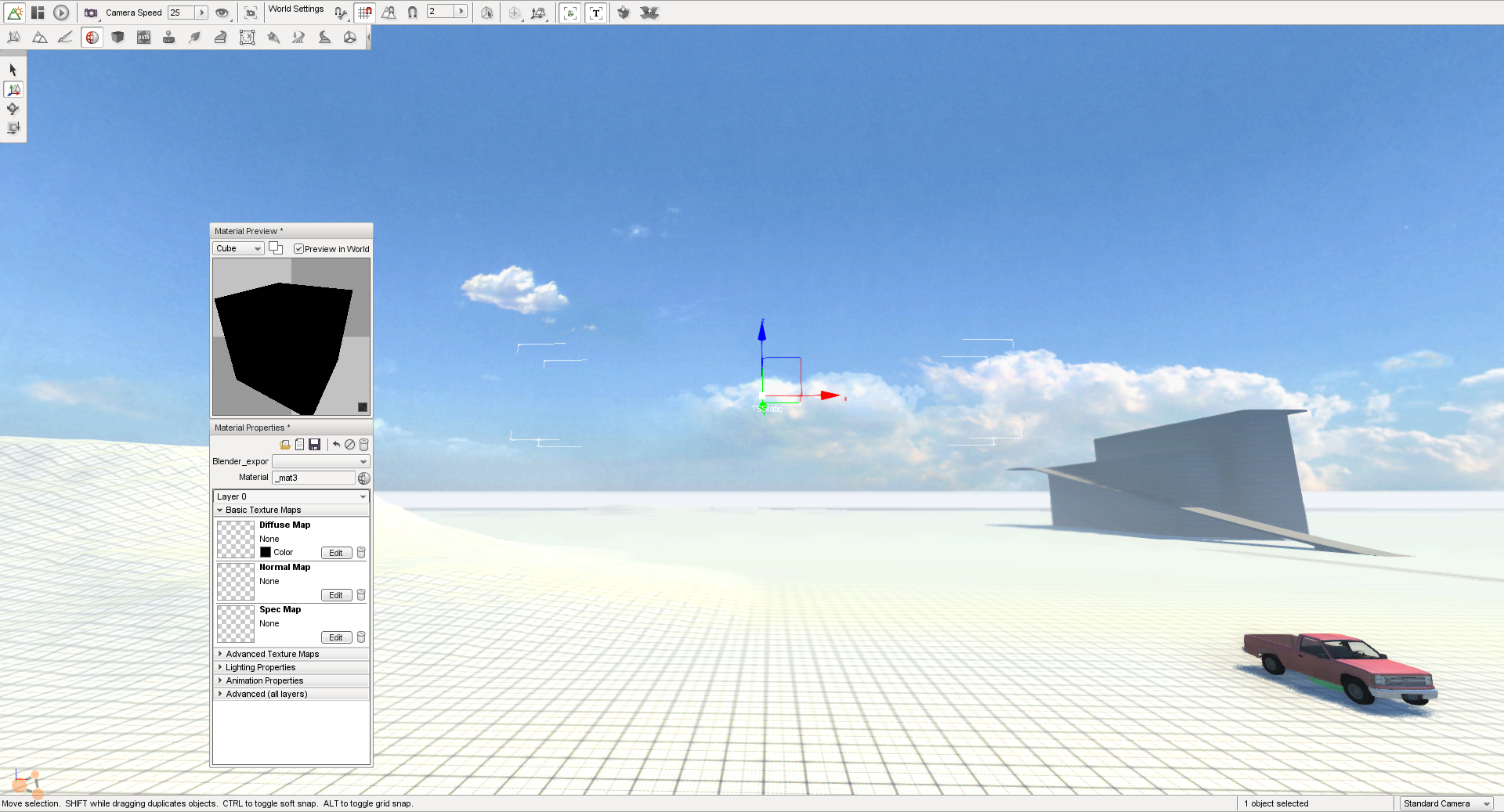Image resolution: width=1504 pixels, height=812 pixels.
Task: Click the Diffuse Map texture thumbnail
Action: coord(236,540)
